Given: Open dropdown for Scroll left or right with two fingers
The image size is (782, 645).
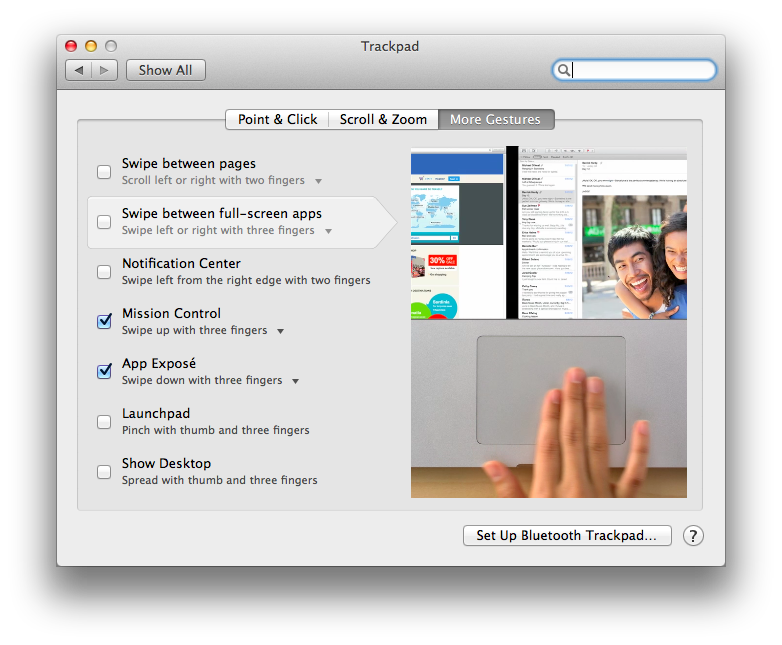Looking at the screenshot, I should (318, 181).
